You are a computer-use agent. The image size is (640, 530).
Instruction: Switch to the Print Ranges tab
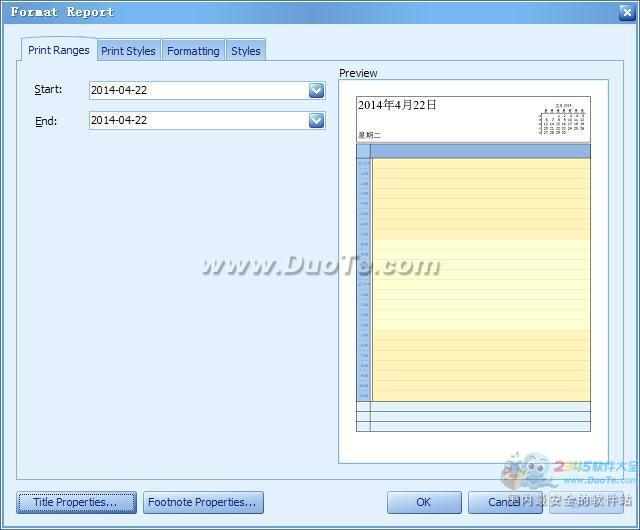[x=59, y=50]
